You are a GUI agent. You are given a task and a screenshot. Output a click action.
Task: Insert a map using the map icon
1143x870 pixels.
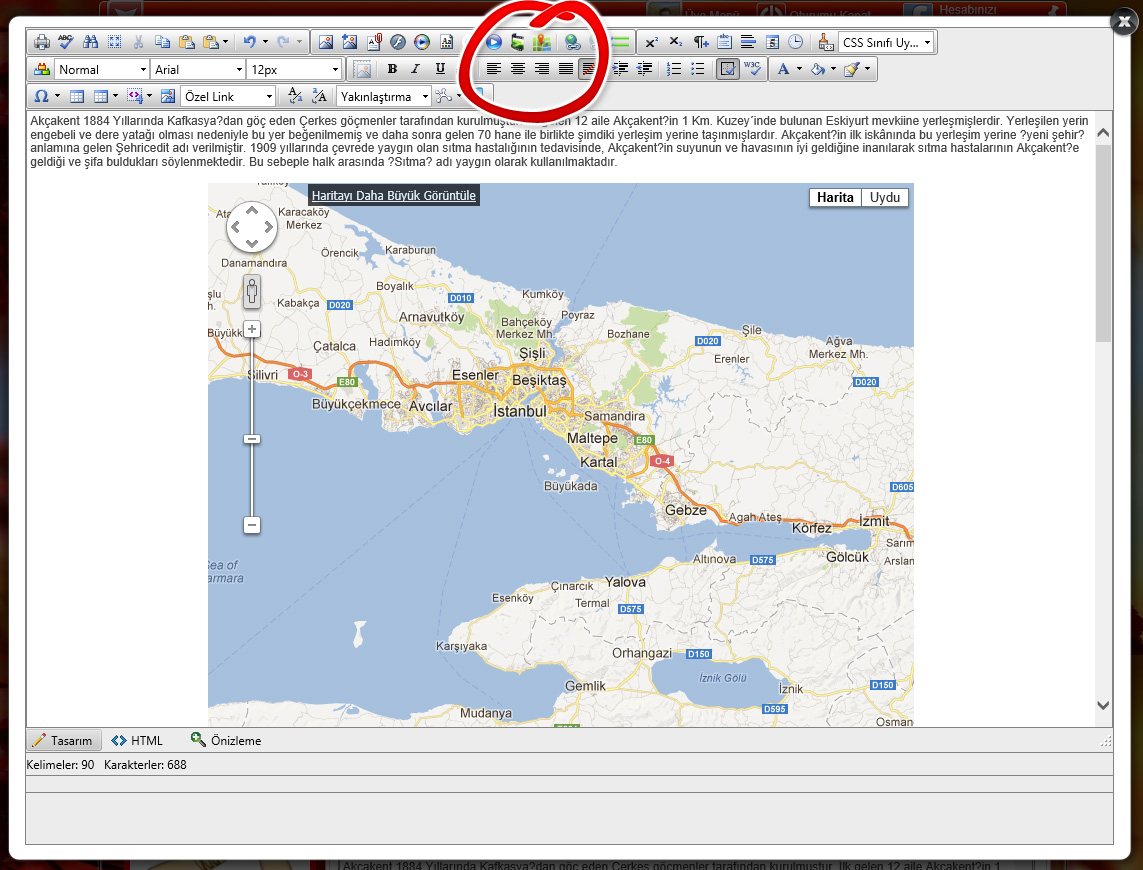point(542,42)
